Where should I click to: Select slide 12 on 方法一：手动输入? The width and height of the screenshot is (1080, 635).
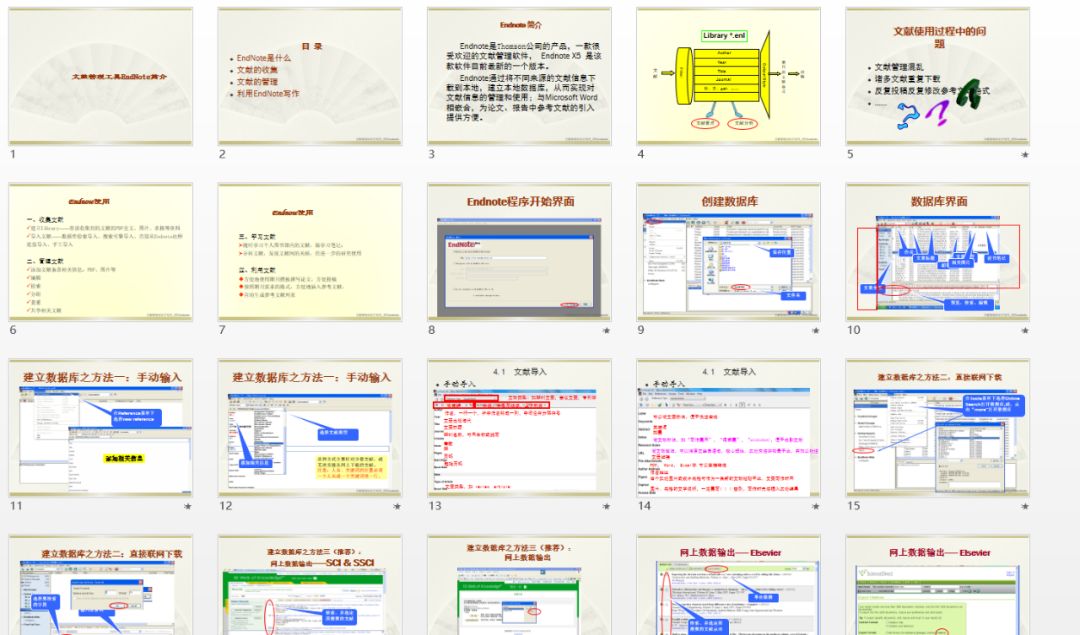click(310, 427)
